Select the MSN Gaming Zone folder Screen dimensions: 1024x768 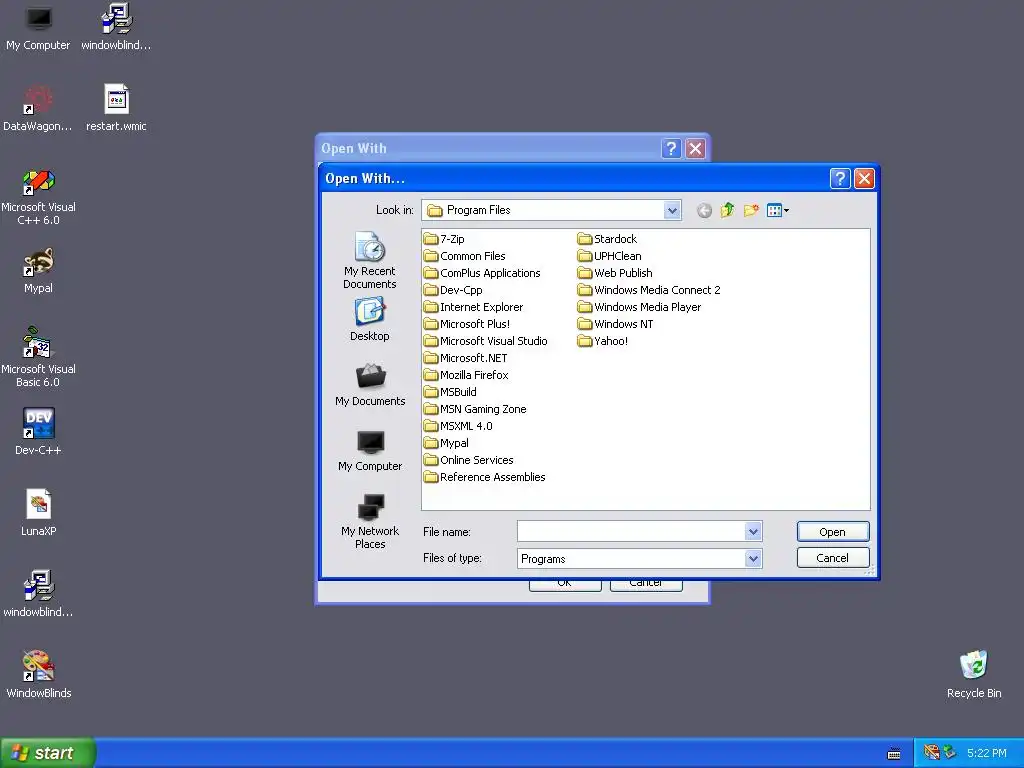tap(475, 409)
